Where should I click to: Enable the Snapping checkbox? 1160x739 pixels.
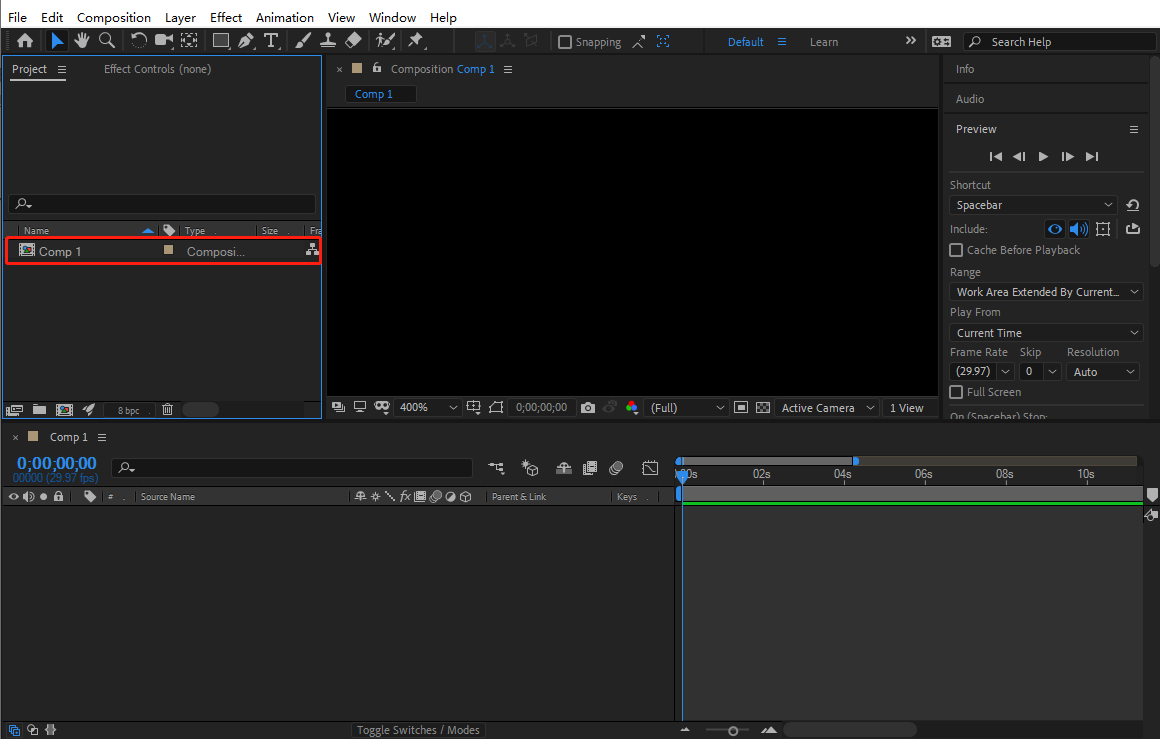point(564,42)
